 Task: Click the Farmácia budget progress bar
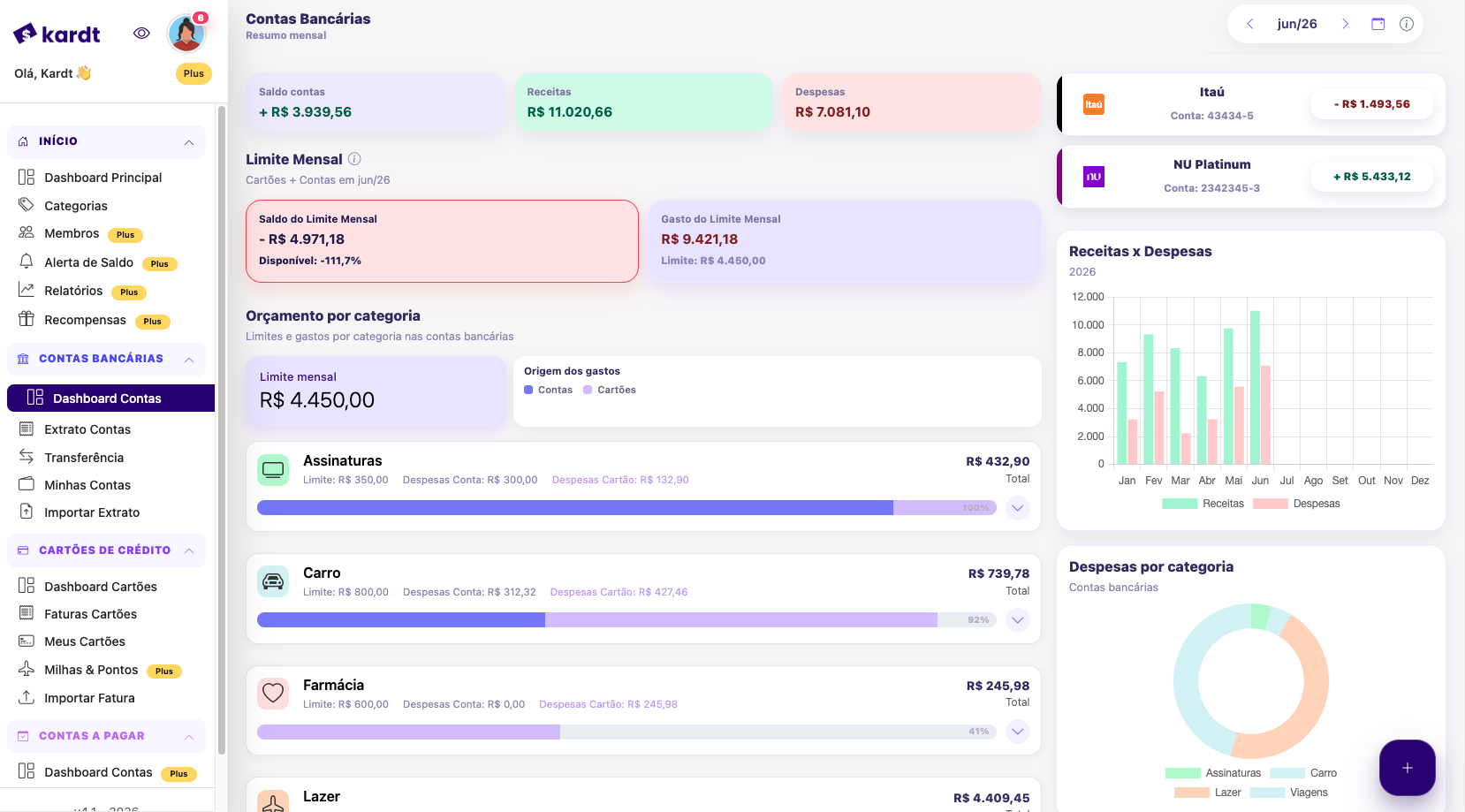626,732
